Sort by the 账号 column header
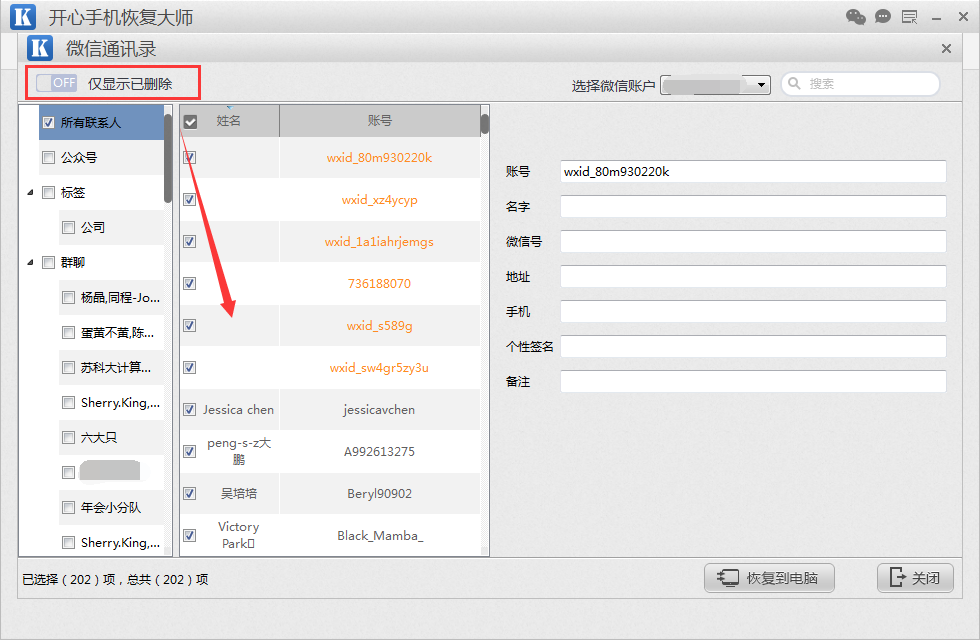This screenshot has width=980, height=640. click(x=379, y=121)
